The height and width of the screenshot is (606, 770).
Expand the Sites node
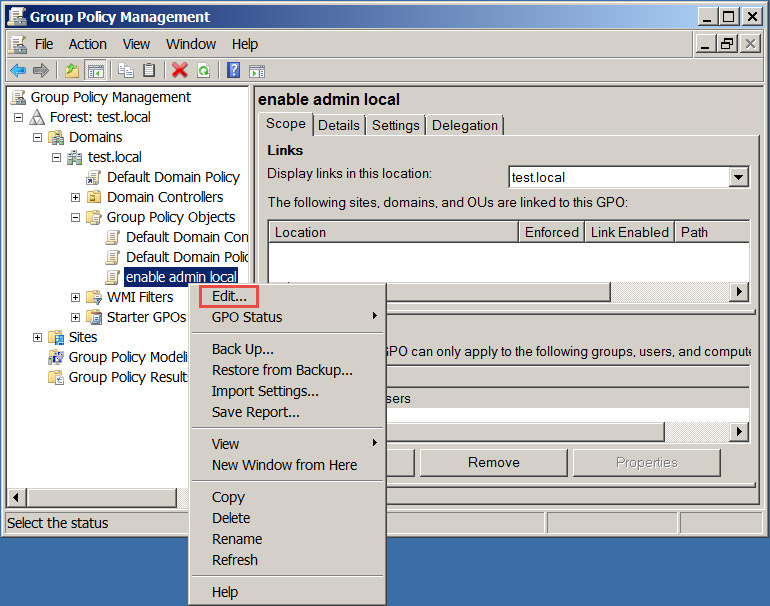[37, 337]
